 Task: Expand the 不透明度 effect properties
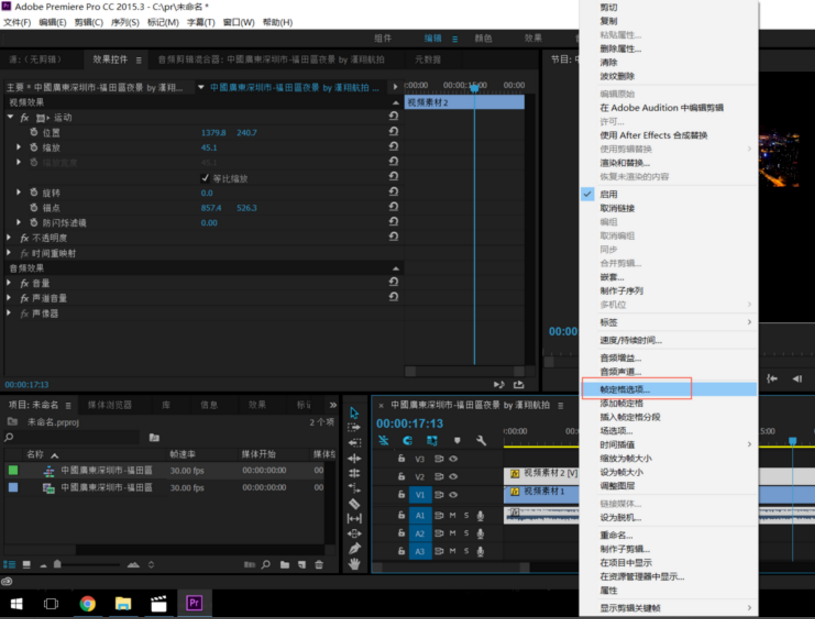tap(10, 239)
